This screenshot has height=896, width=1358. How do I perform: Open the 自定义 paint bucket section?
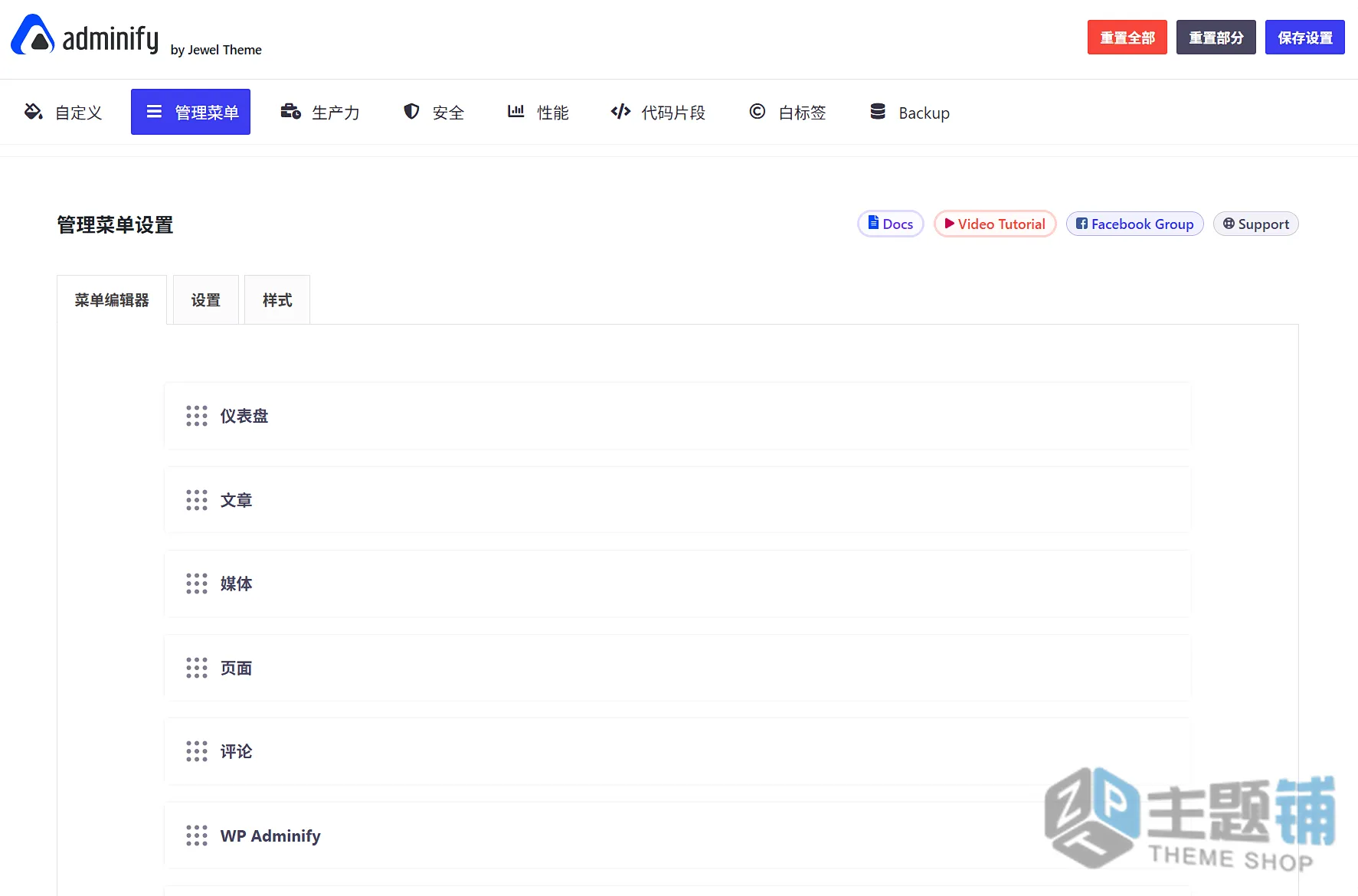[x=63, y=112]
